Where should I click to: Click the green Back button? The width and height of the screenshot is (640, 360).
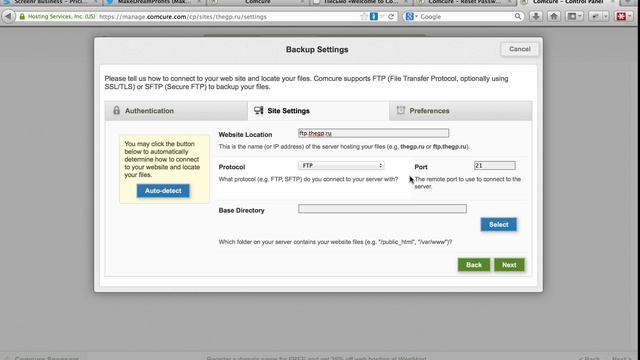(473, 265)
